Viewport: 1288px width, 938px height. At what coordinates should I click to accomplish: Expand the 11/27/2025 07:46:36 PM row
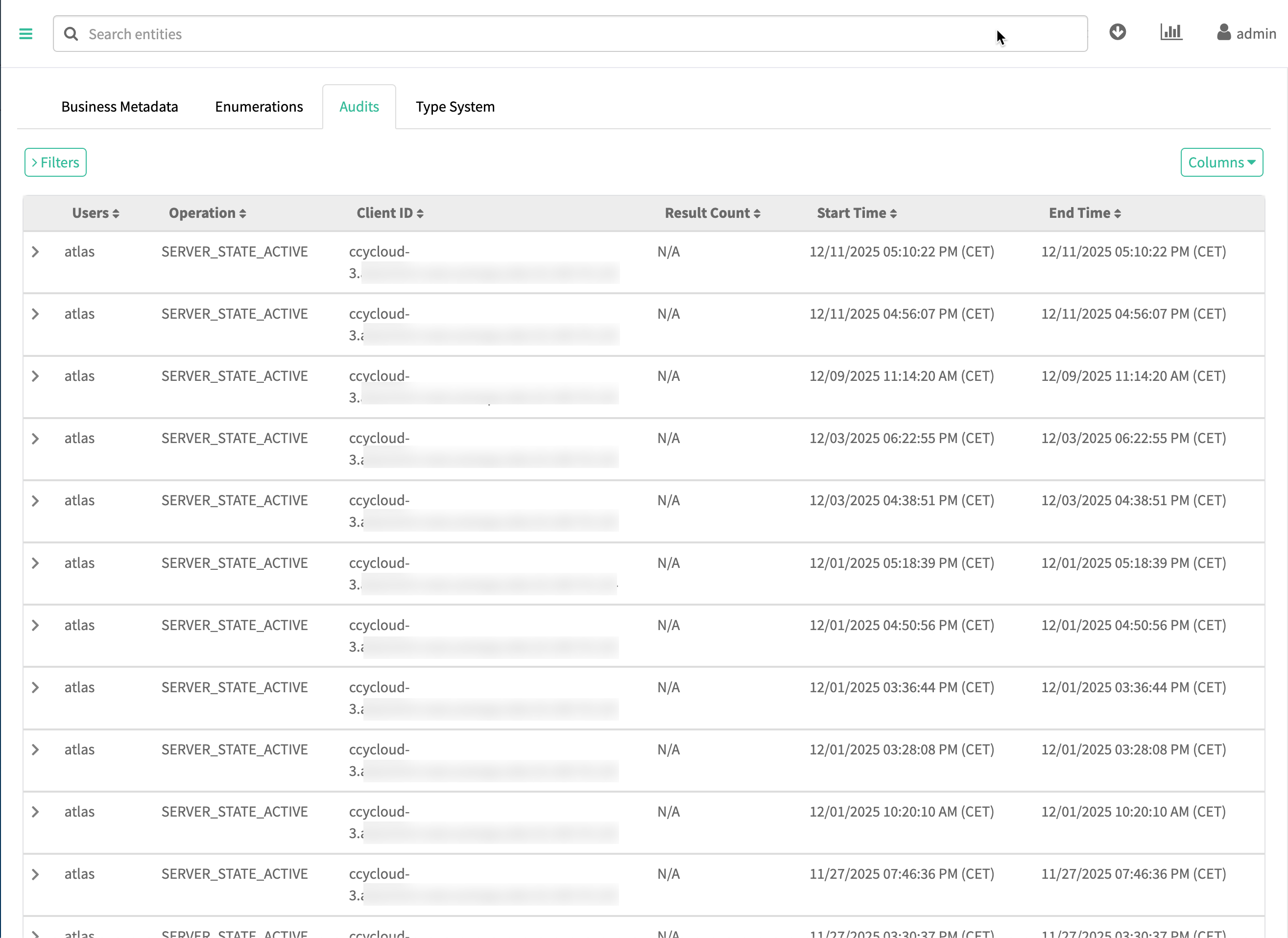35,874
